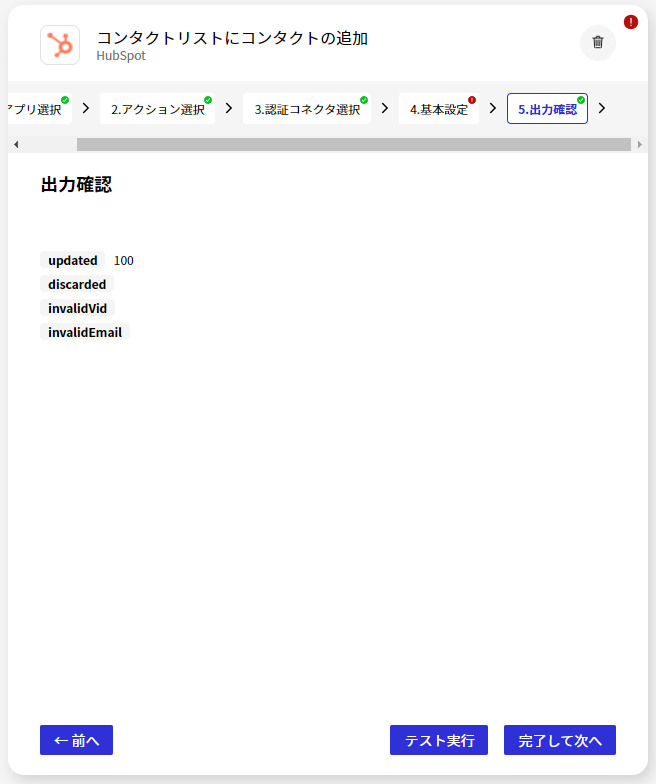Open the アプリ選択 step tab
This screenshot has height=784, width=656.
tap(39, 108)
